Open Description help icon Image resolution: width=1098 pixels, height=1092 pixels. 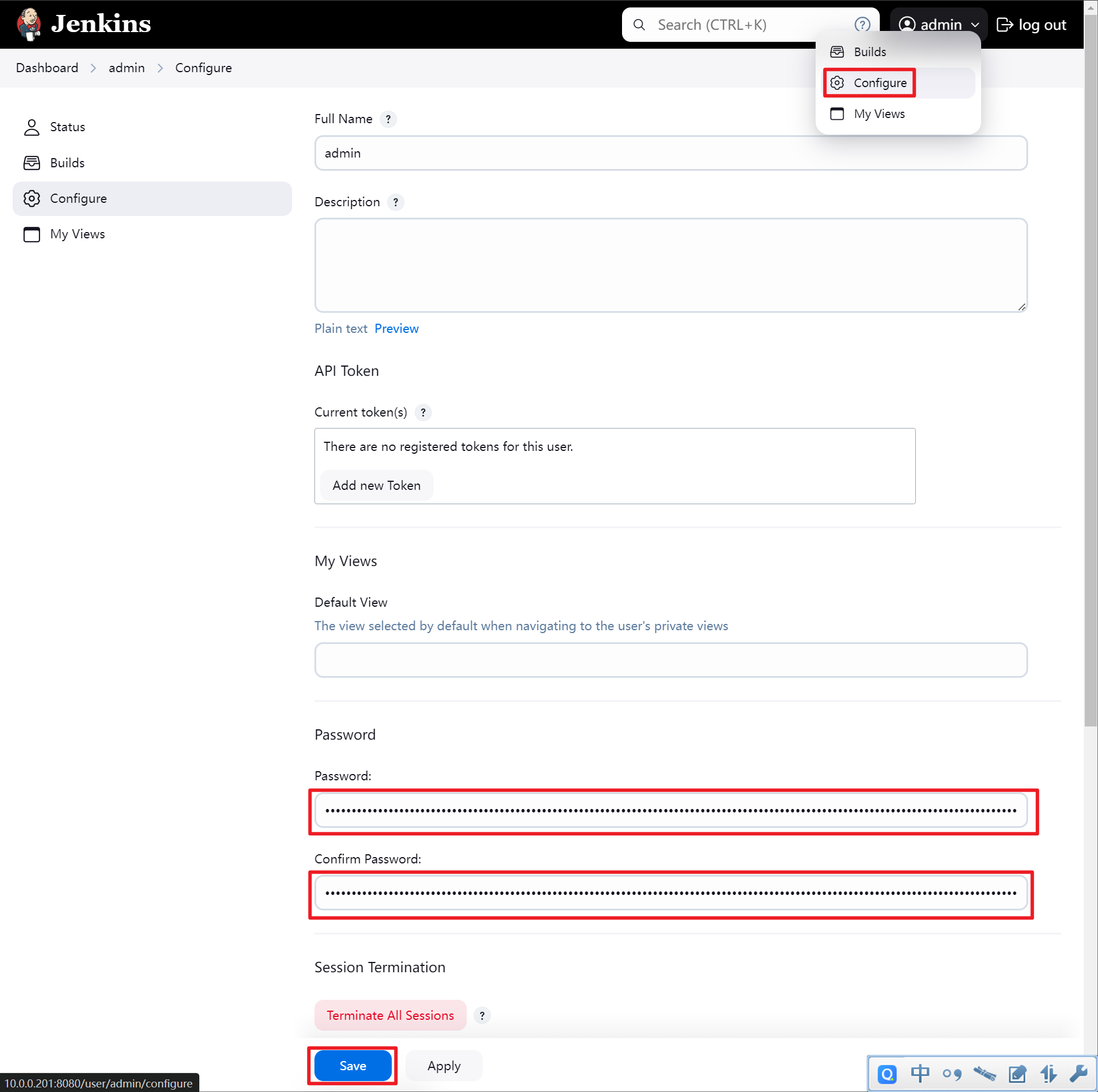pos(395,202)
